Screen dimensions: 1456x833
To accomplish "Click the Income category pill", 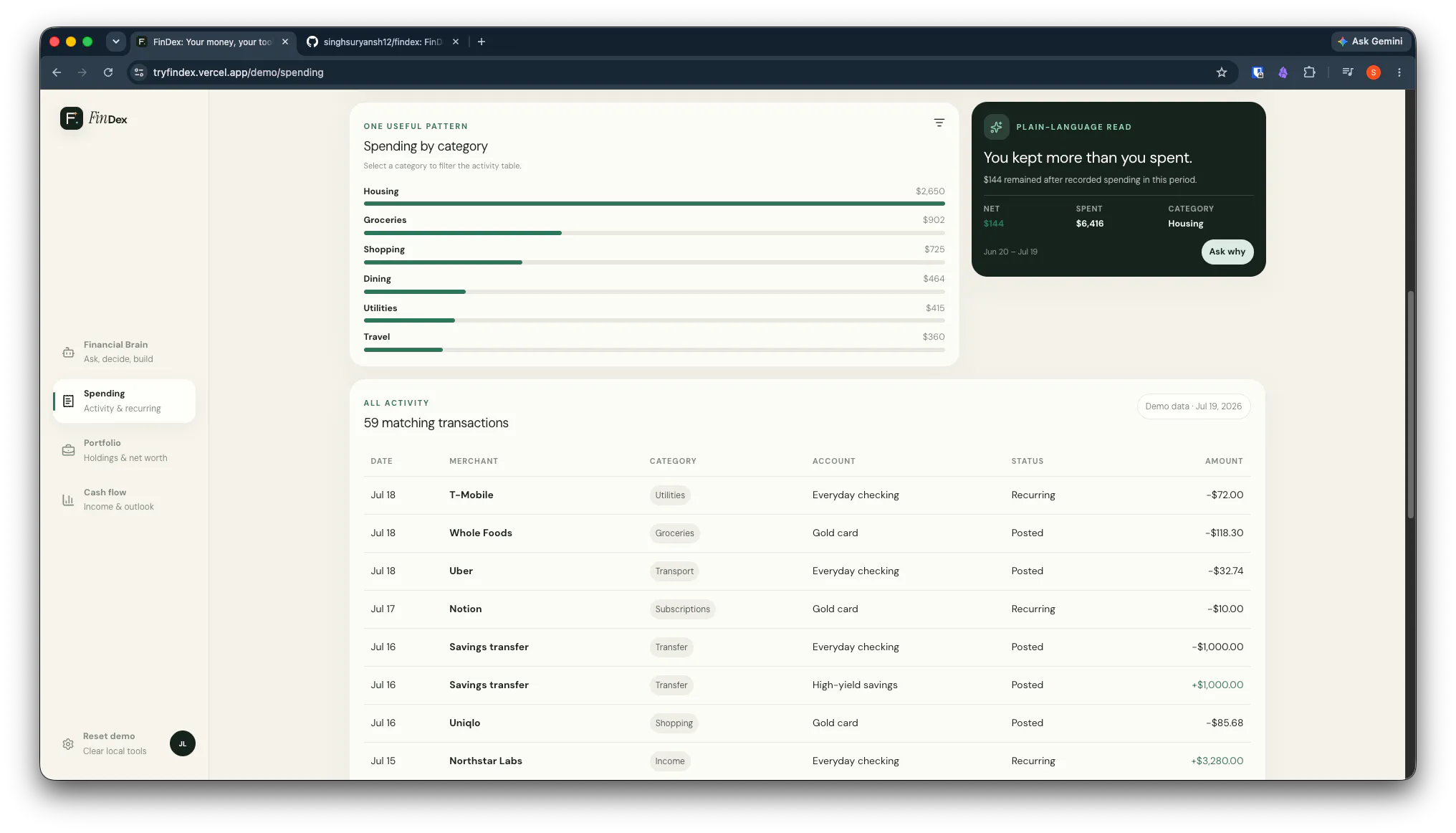I will pyautogui.click(x=669, y=761).
